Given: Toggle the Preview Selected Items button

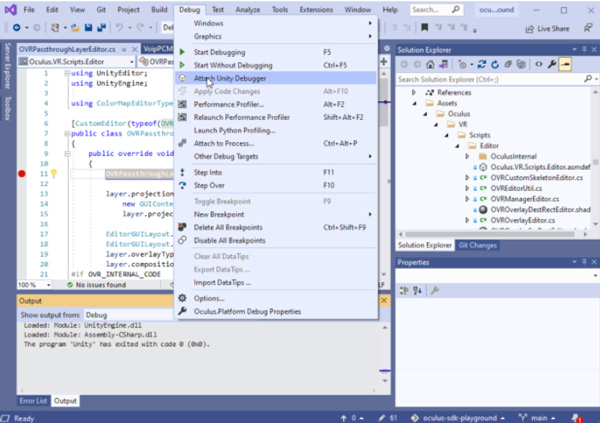Looking at the screenshot, I should [565, 64].
